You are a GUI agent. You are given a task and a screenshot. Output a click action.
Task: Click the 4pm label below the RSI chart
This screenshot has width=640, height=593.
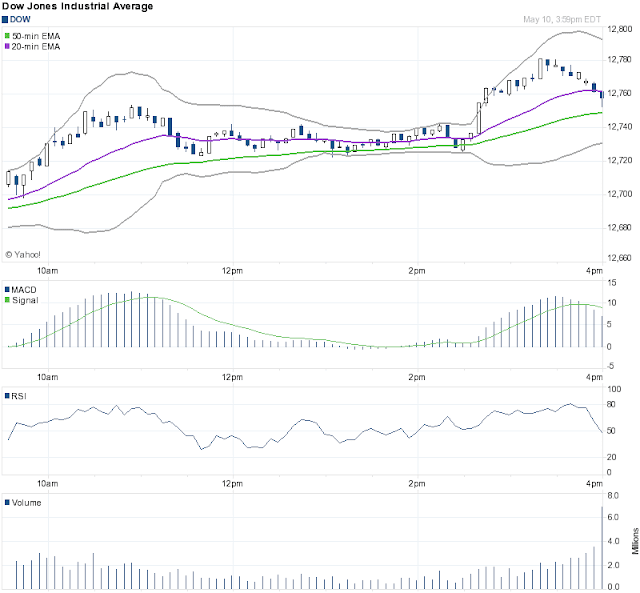594,484
